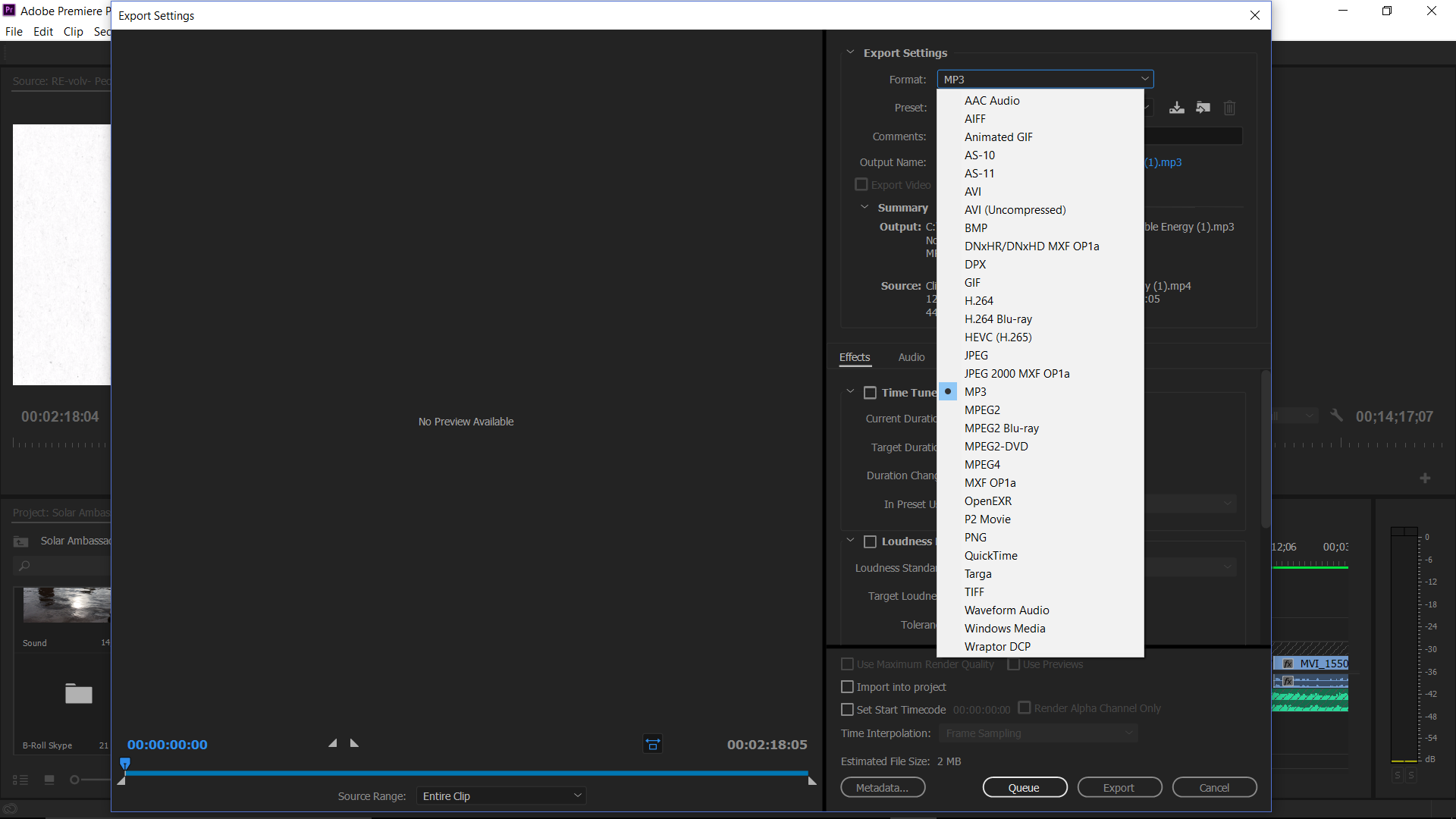
Task: Click the Save Preset icon
Action: [x=1176, y=108]
